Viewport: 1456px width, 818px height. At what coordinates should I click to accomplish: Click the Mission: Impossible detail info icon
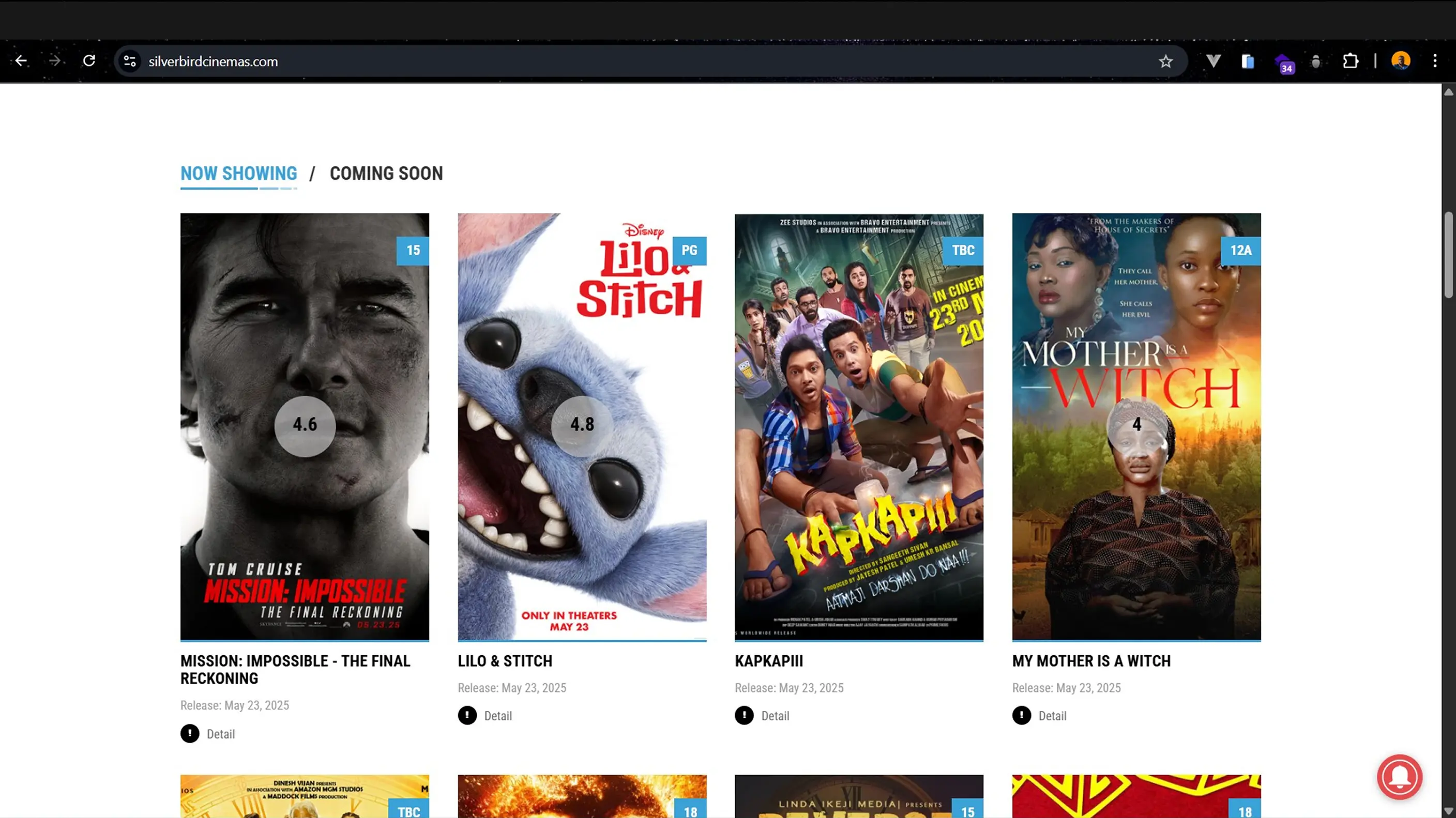tap(190, 733)
